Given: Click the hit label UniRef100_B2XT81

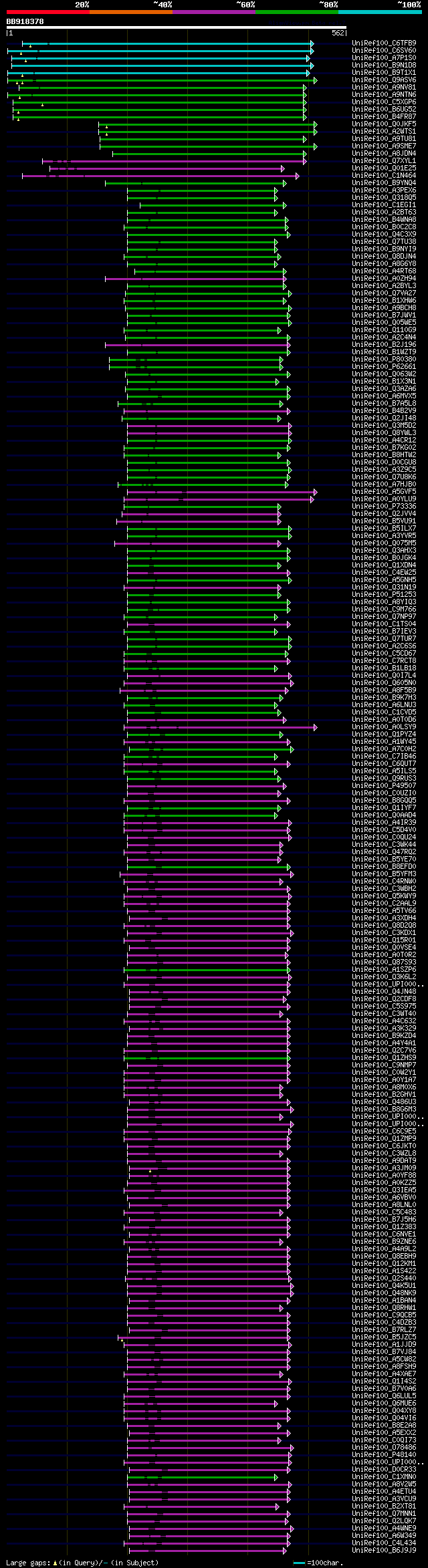Looking at the screenshot, I should [x=384, y=1507].
